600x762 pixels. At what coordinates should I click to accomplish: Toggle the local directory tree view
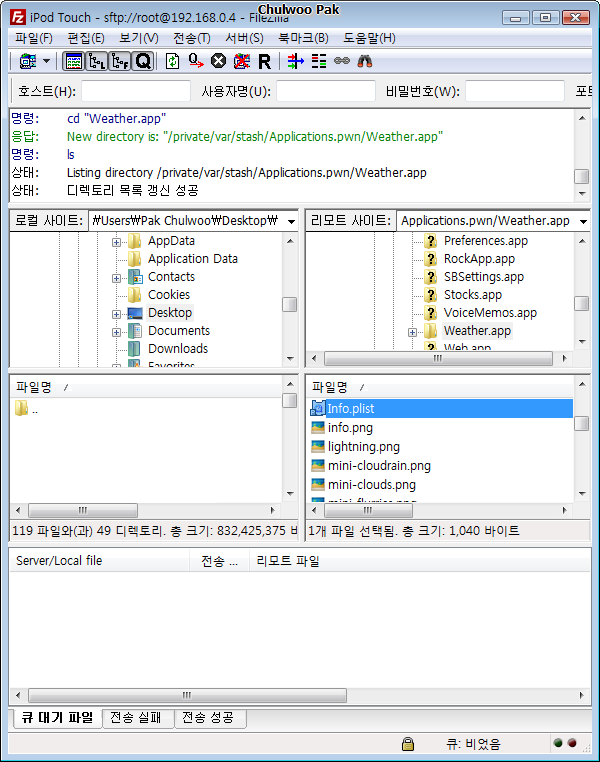click(97, 61)
